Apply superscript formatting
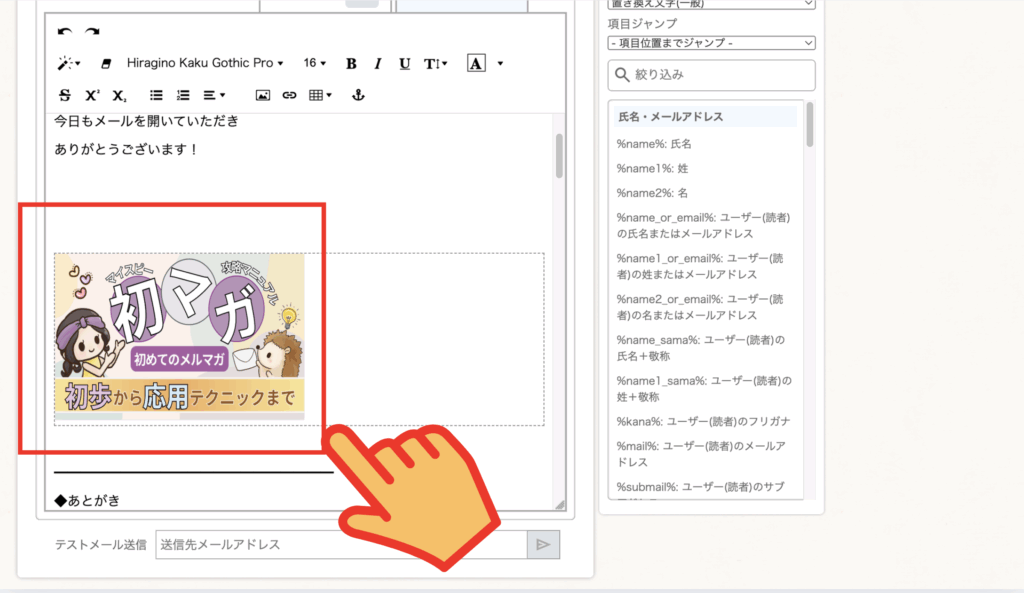1024x593 pixels. (92, 95)
